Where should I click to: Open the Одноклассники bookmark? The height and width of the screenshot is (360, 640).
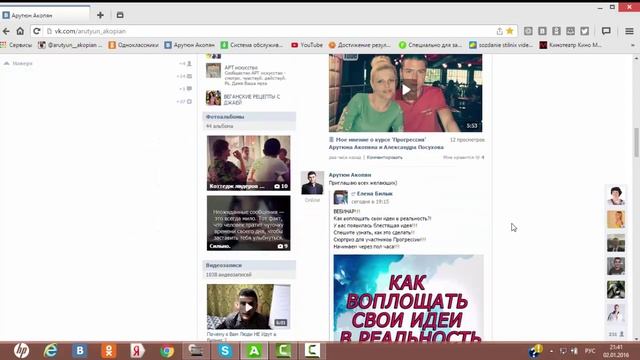coord(133,45)
